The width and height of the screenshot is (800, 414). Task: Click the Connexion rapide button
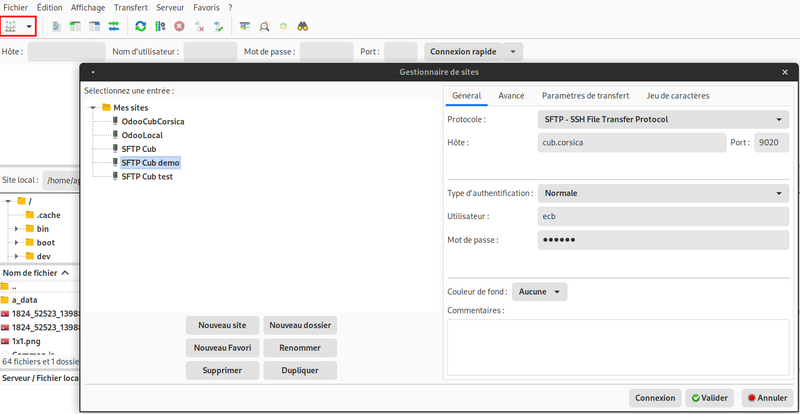(x=463, y=52)
